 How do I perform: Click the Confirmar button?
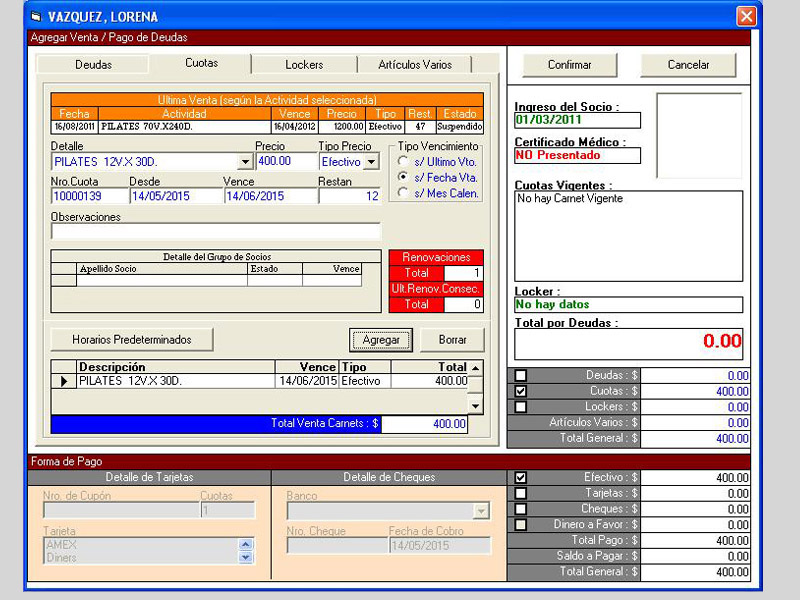(569, 65)
